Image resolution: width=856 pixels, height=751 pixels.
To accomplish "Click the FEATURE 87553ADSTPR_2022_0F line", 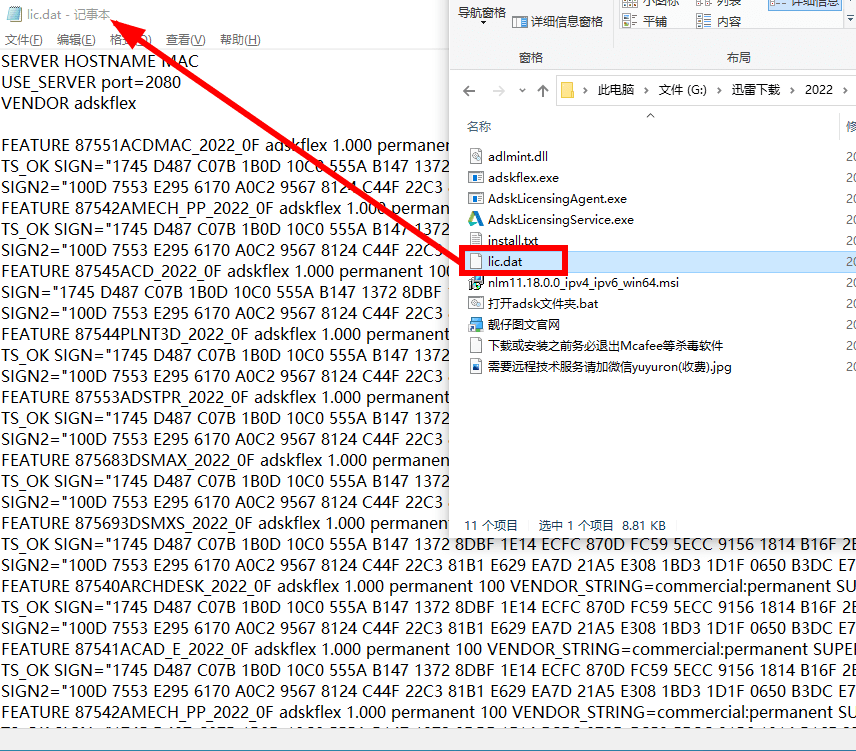I will click(224, 397).
